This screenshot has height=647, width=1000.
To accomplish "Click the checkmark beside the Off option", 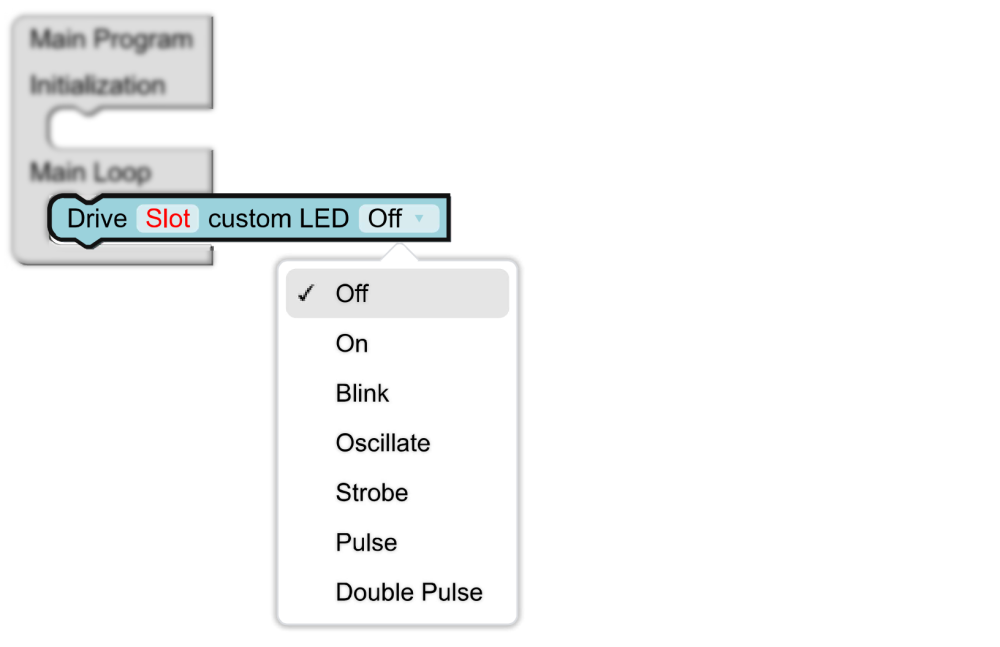I will click(307, 293).
